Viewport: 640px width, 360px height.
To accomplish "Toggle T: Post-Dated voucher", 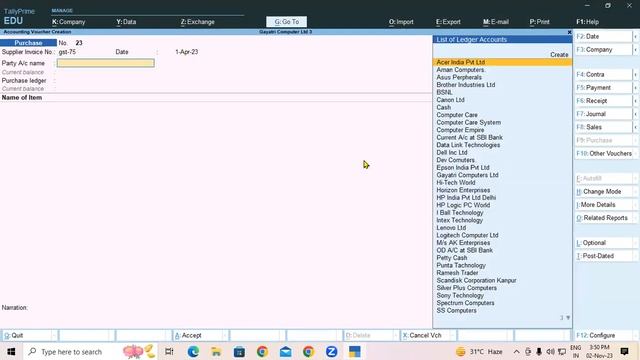I will 603,256.
